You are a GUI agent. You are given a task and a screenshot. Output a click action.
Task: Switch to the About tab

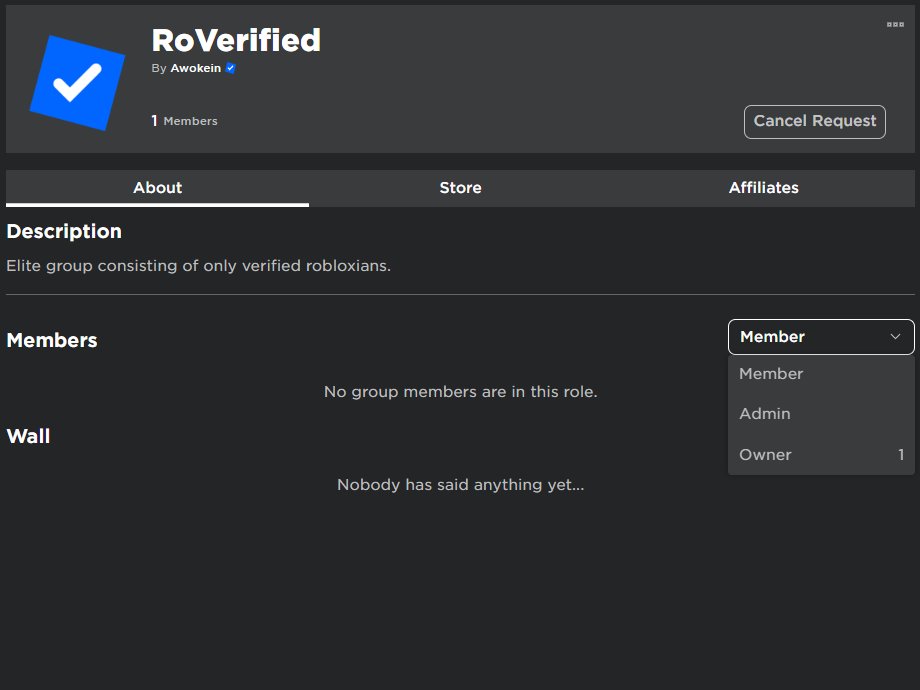[157, 188]
